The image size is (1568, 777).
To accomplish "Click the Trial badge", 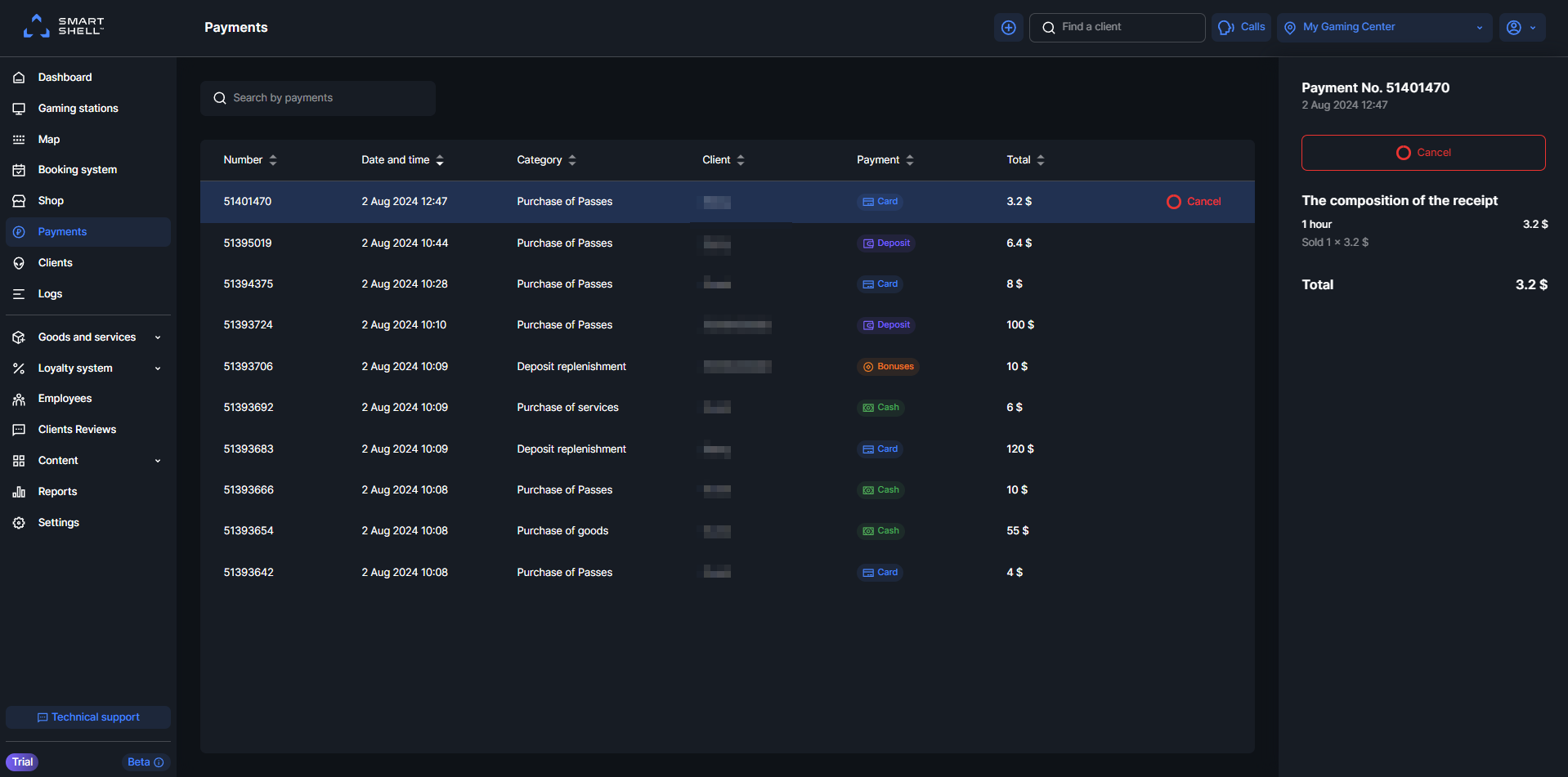I will click(22, 762).
